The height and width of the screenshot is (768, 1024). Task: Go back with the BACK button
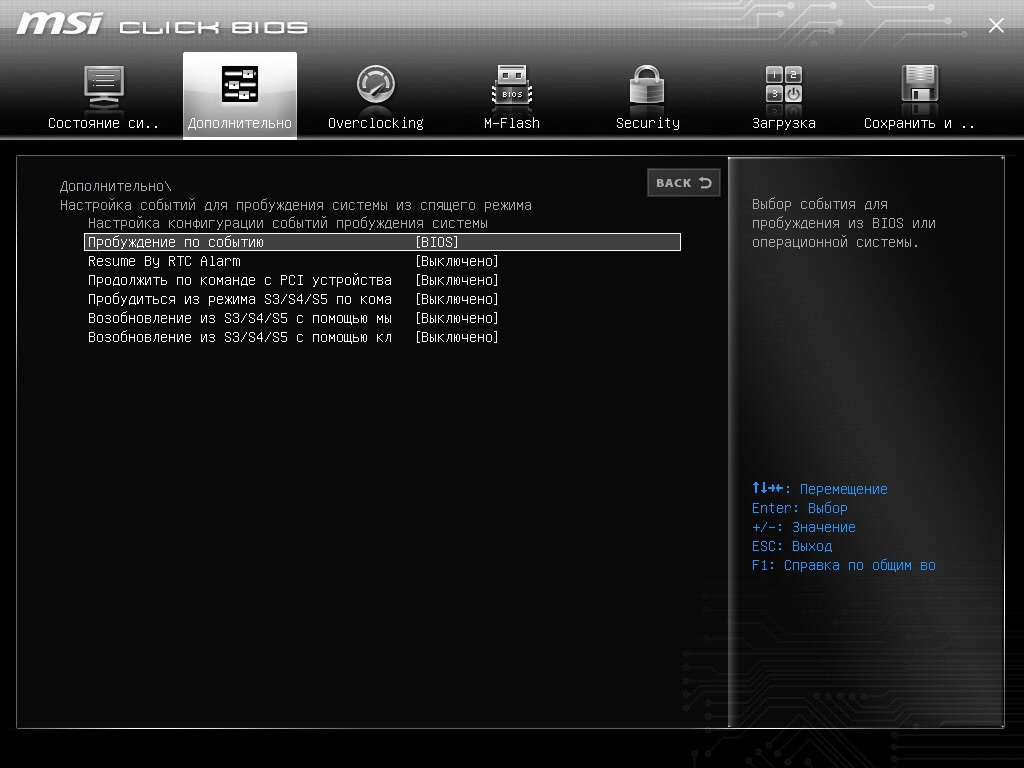(x=684, y=183)
